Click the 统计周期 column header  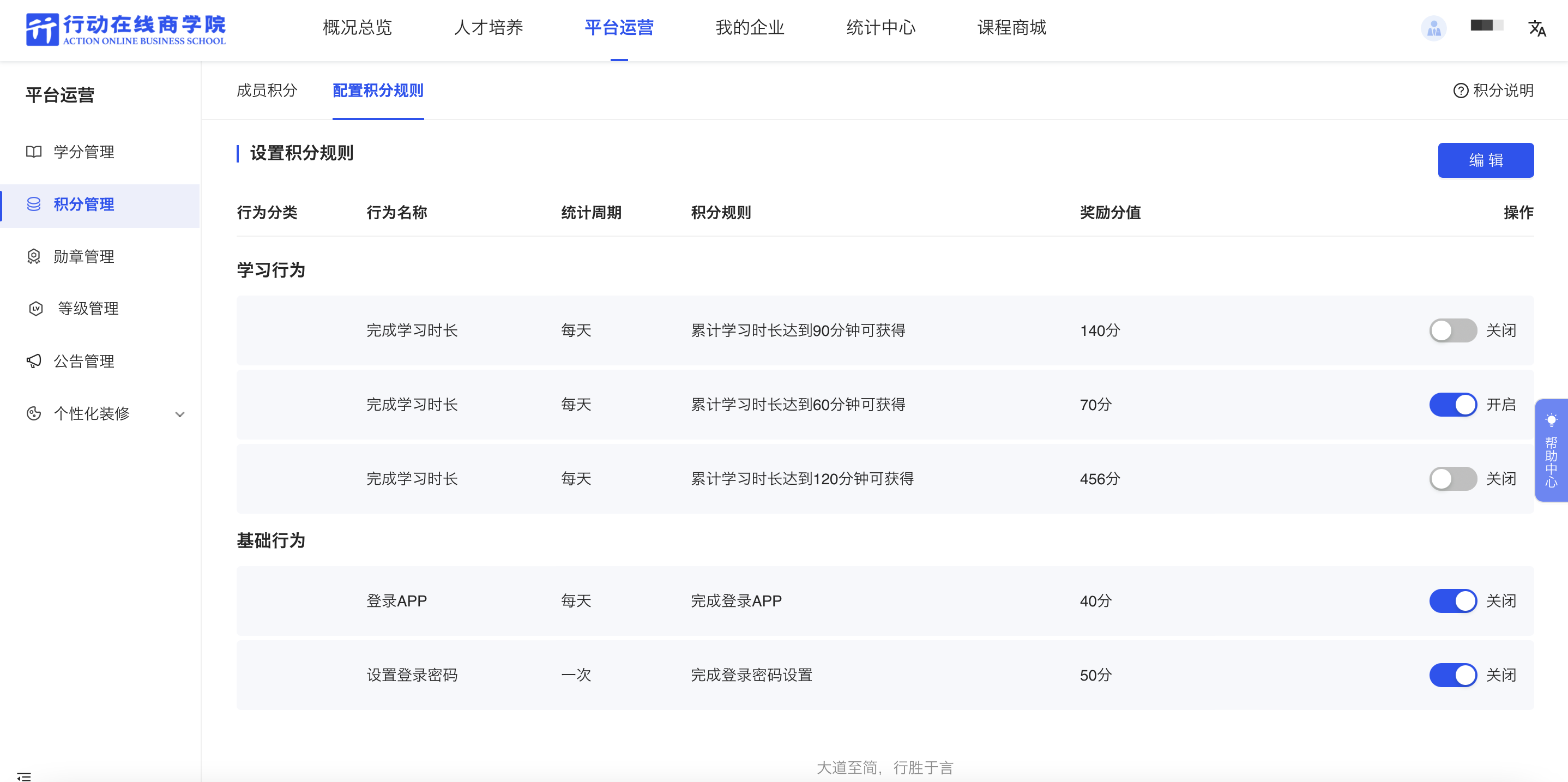pyautogui.click(x=591, y=213)
